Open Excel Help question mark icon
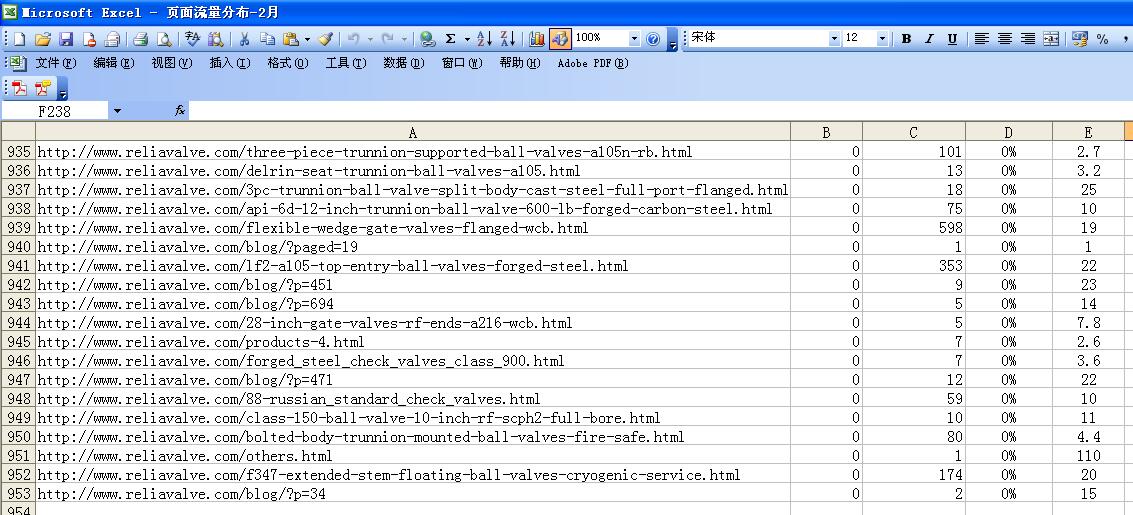 point(653,39)
